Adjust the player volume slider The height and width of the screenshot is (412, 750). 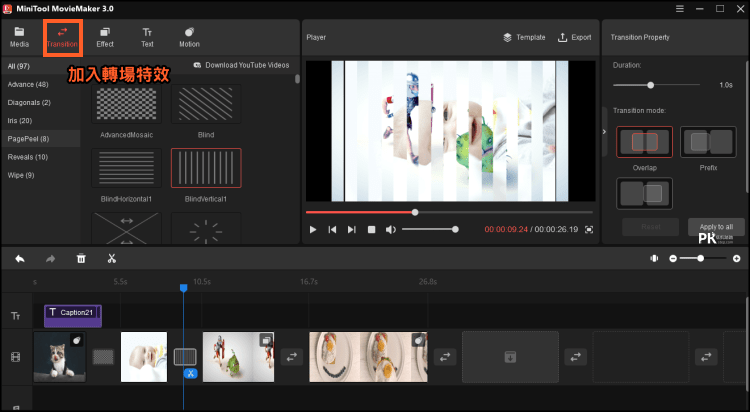pyautogui.click(x=430, y=230)
